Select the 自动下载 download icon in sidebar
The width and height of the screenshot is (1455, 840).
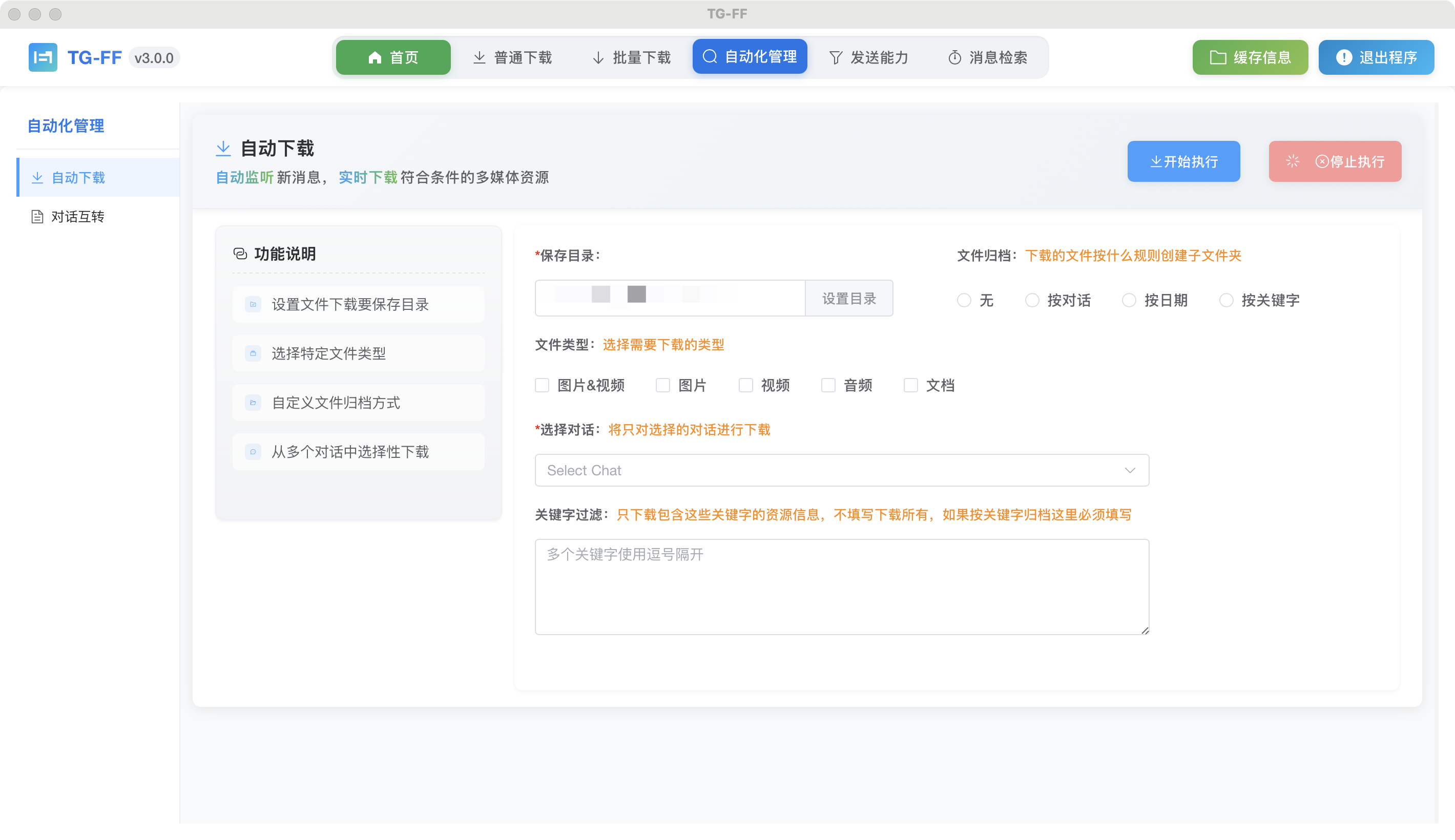coord(37,177)
